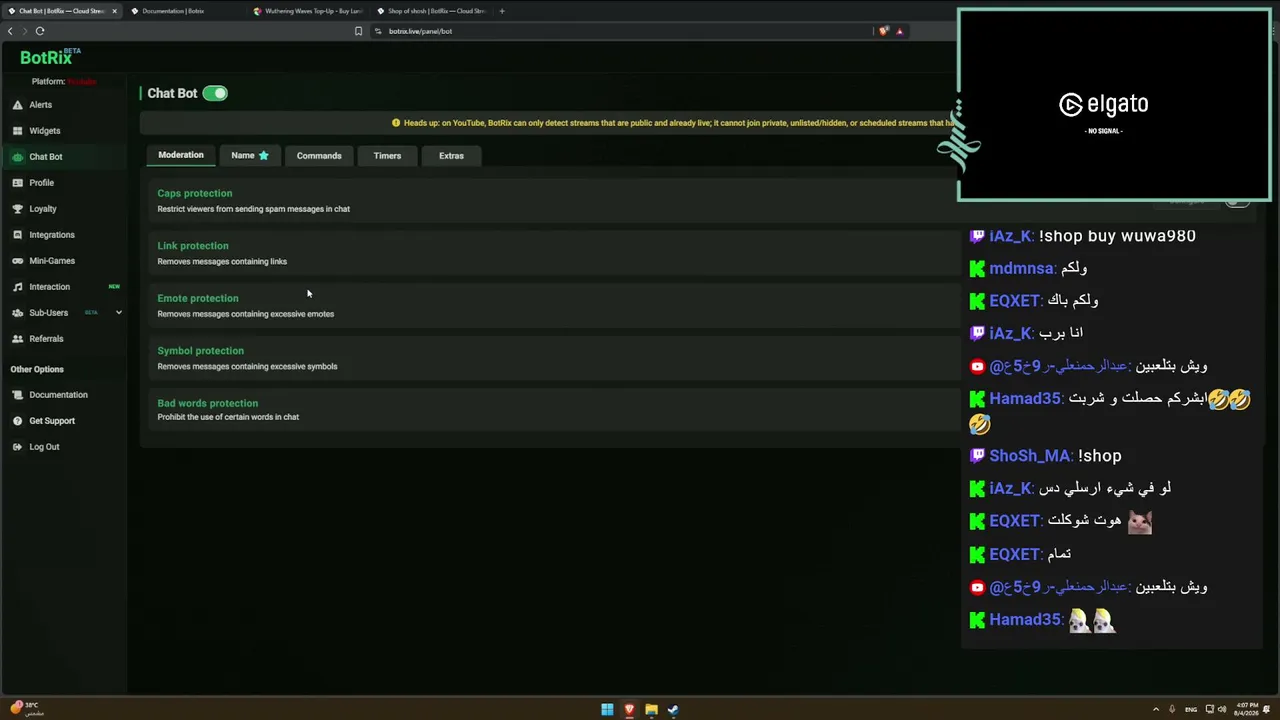
Task: Open File Explorer from the taskbar
Action: pos(651,710)
